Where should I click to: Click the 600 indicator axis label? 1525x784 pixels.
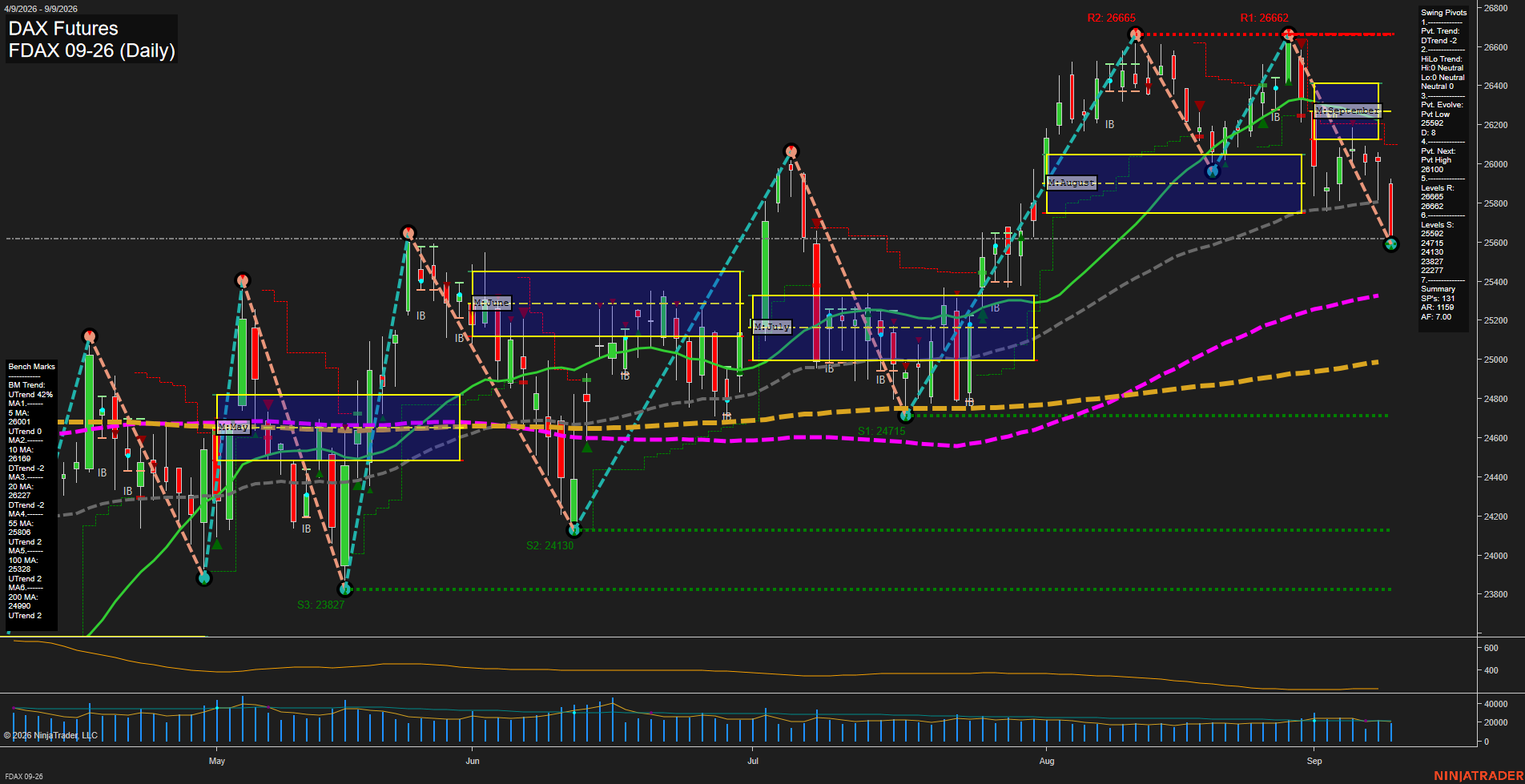pyautogui.click(x=1491, y=648)
